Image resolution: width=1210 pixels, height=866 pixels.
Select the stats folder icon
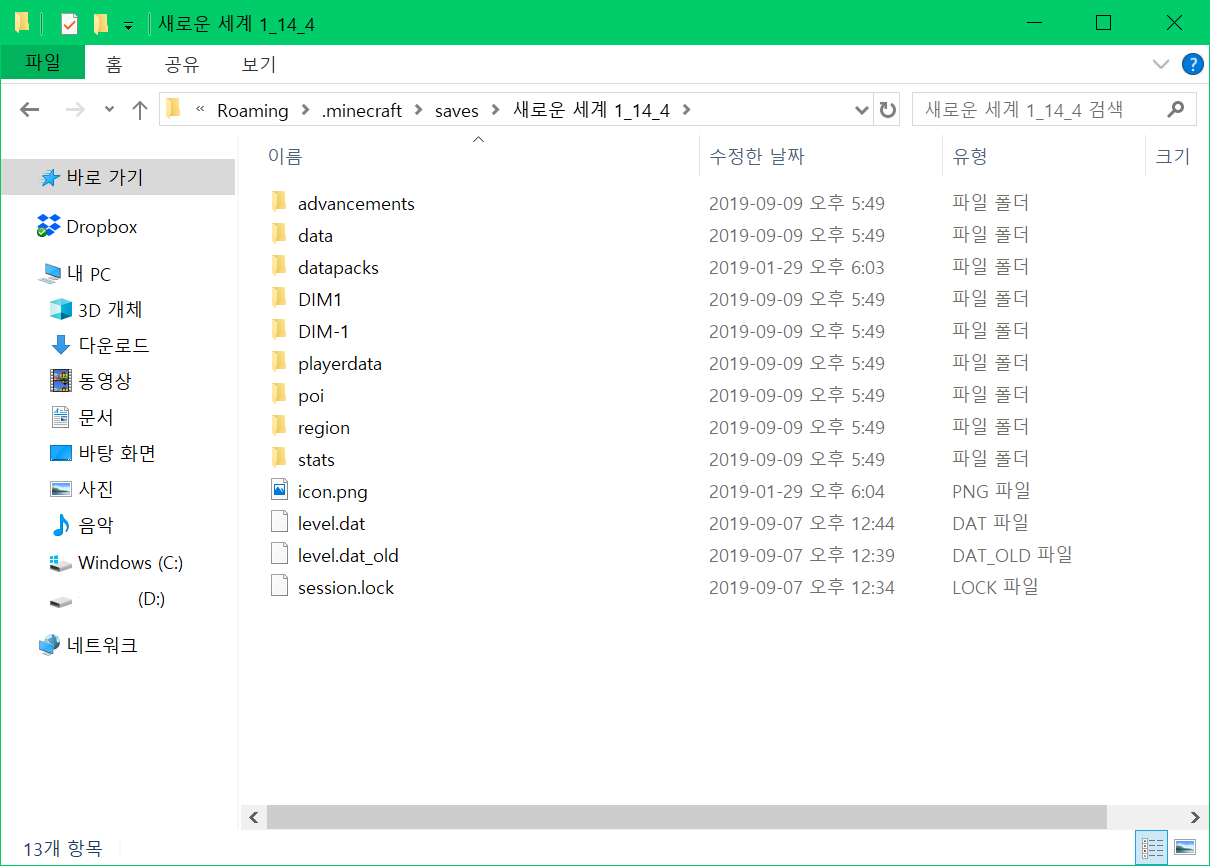pyautogui.click(x=279, y=459)
